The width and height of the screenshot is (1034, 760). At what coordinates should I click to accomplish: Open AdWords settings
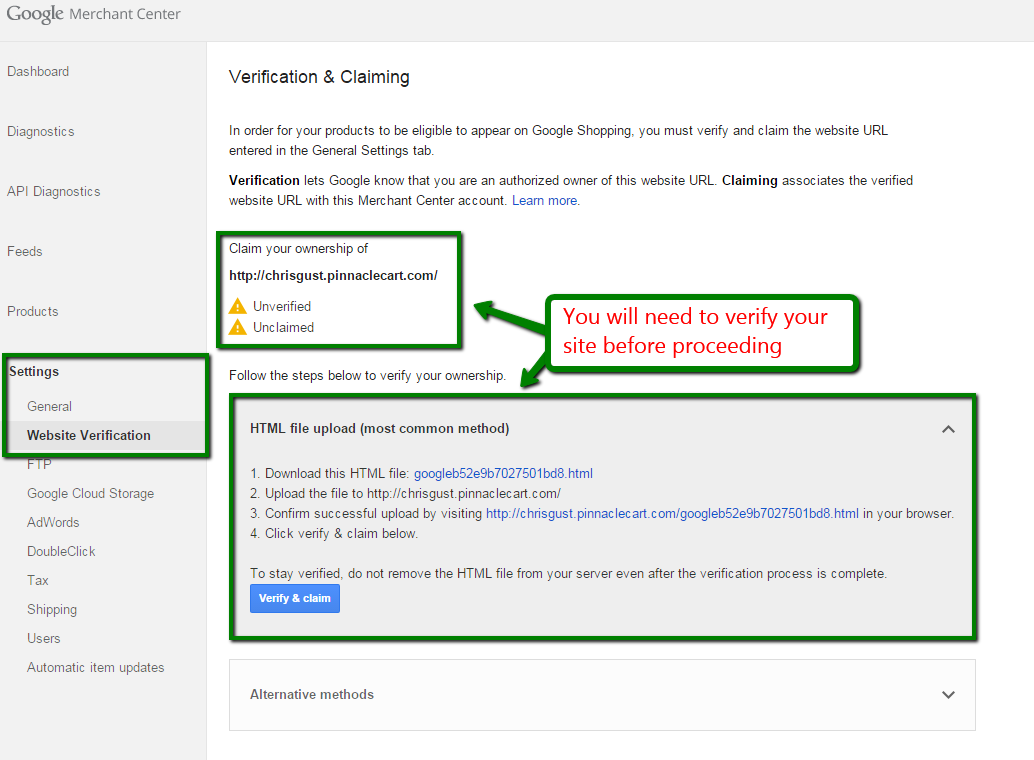[x=53, y=522]
